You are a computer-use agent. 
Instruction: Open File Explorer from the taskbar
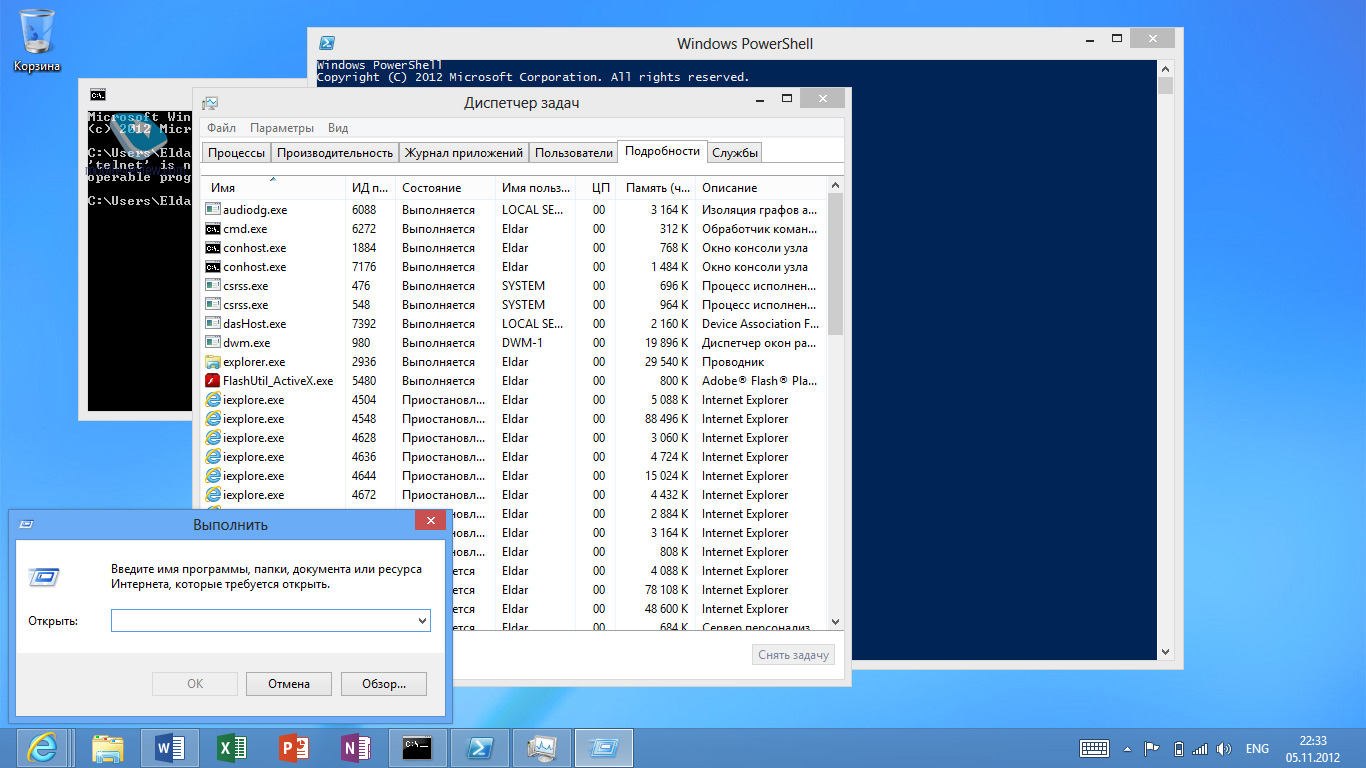[x=108, y=747]
